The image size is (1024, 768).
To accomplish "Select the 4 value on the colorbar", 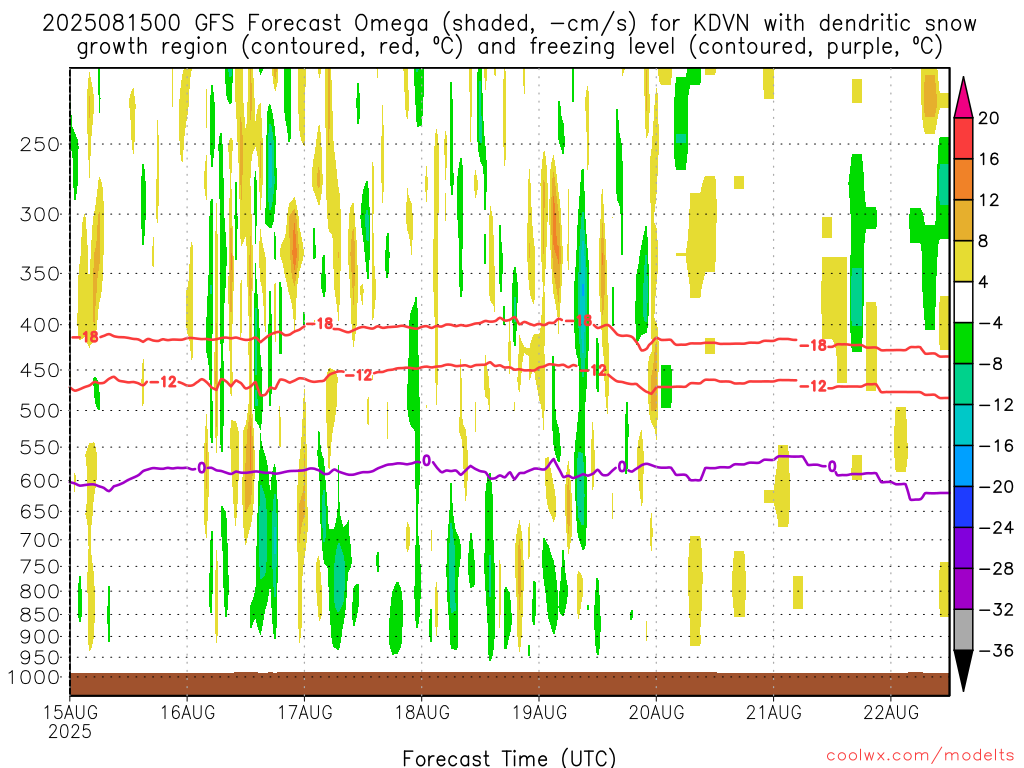I will [984, 282].
